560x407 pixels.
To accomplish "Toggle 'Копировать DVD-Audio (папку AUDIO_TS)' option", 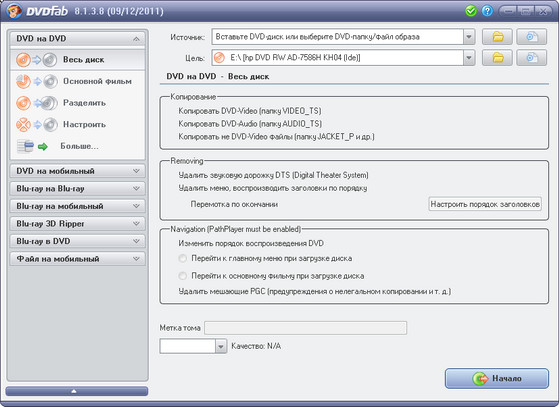I will 250,124.
